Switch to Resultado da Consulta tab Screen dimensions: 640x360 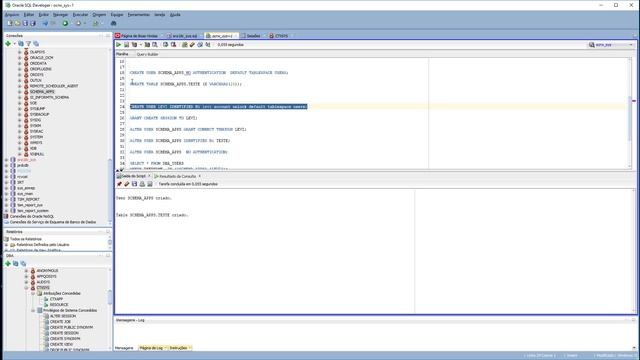coord(177,176)
